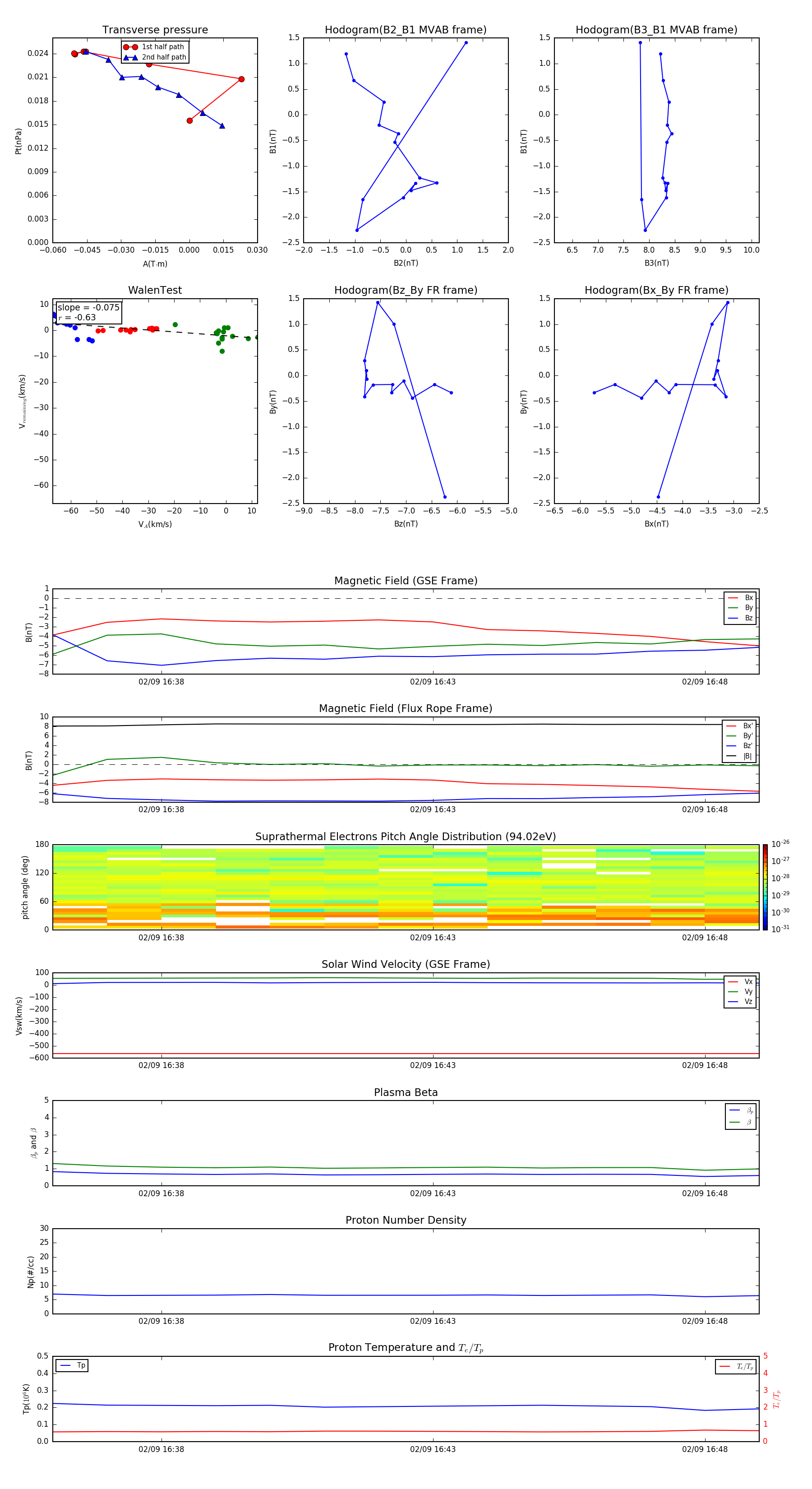Image resolution: width=812 pixels, height=1489 pixels.
Task: Click the 'Hodogram(Bz_By FR frame)' title
Action: (406, 290)
